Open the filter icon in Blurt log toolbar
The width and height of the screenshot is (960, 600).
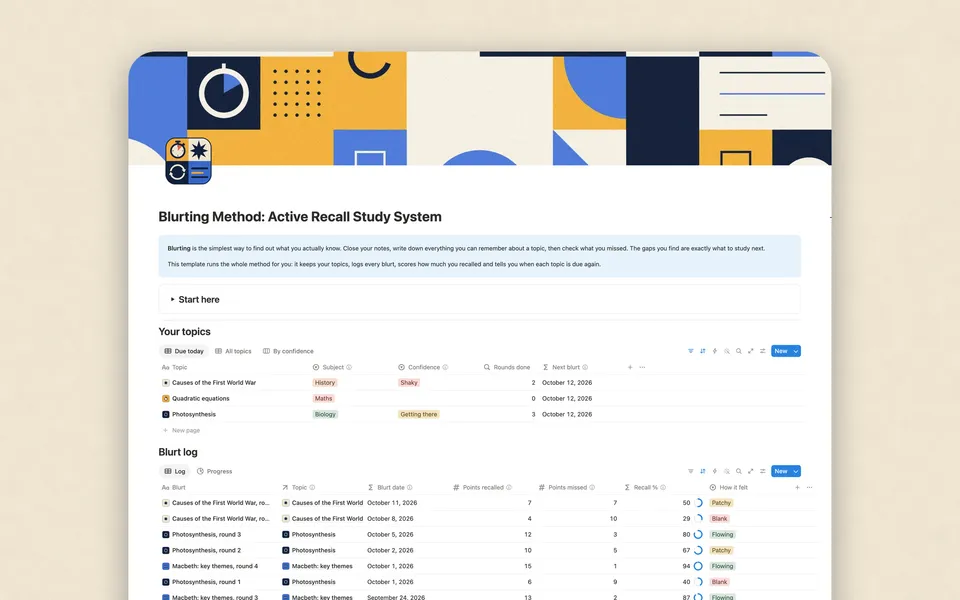click(x=691, y=471)
